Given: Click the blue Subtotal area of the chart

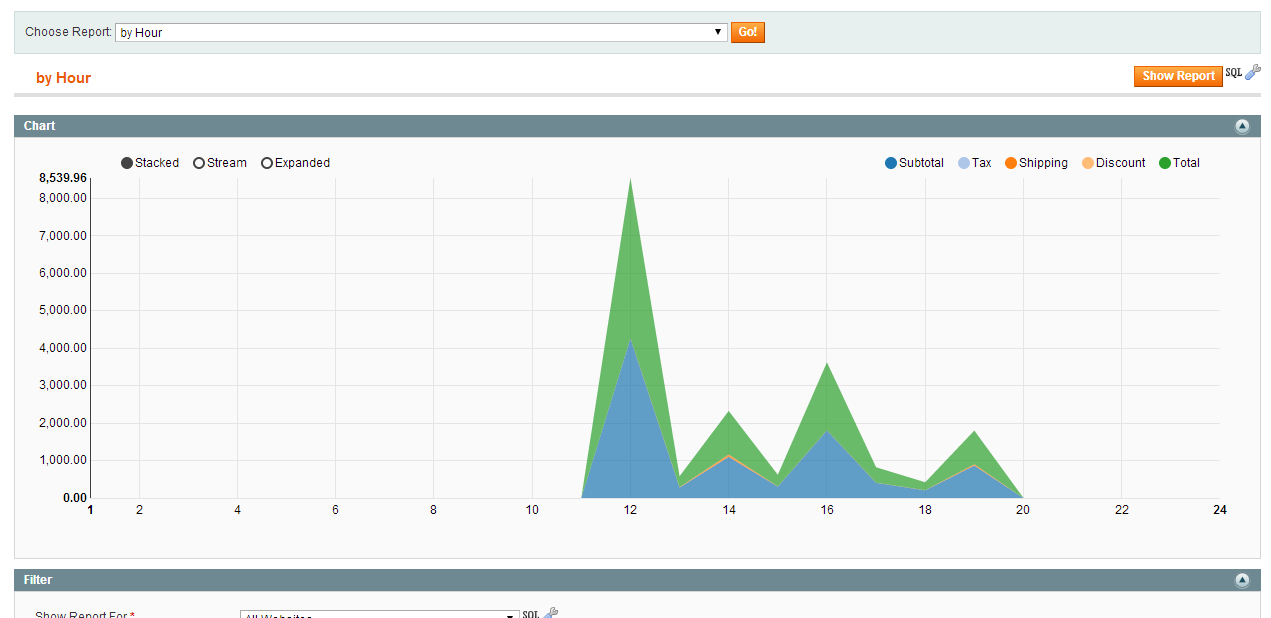Looking at the screenshot, I should 630,430.
